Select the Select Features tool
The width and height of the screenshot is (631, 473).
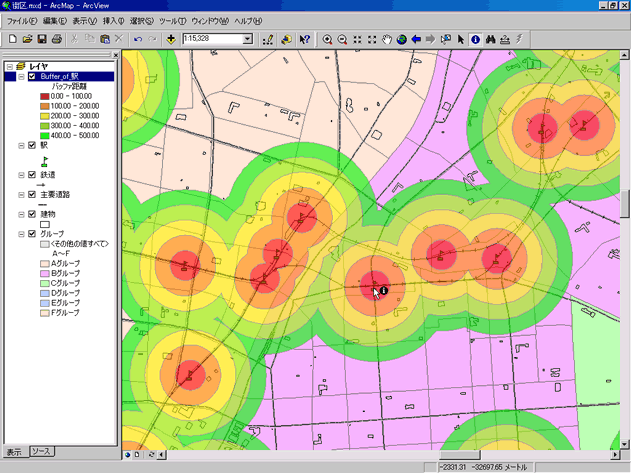pos(445,39)
